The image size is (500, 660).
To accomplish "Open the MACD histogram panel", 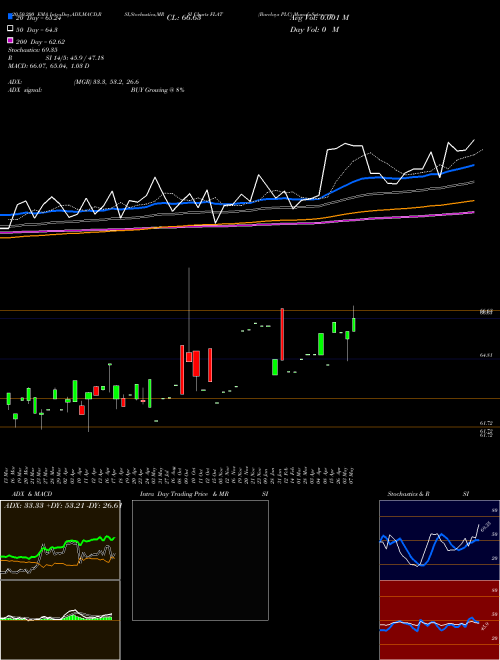I will [x=60, y=620].
